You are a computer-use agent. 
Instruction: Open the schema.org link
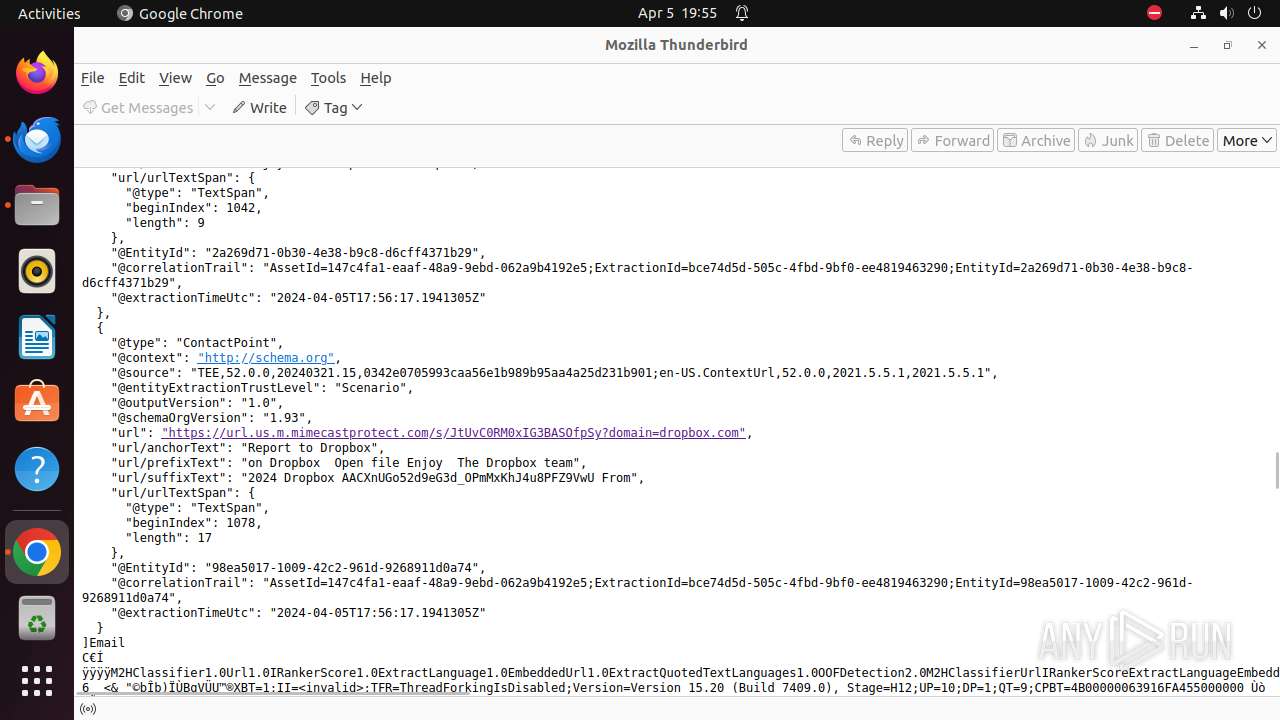point(266,358)
